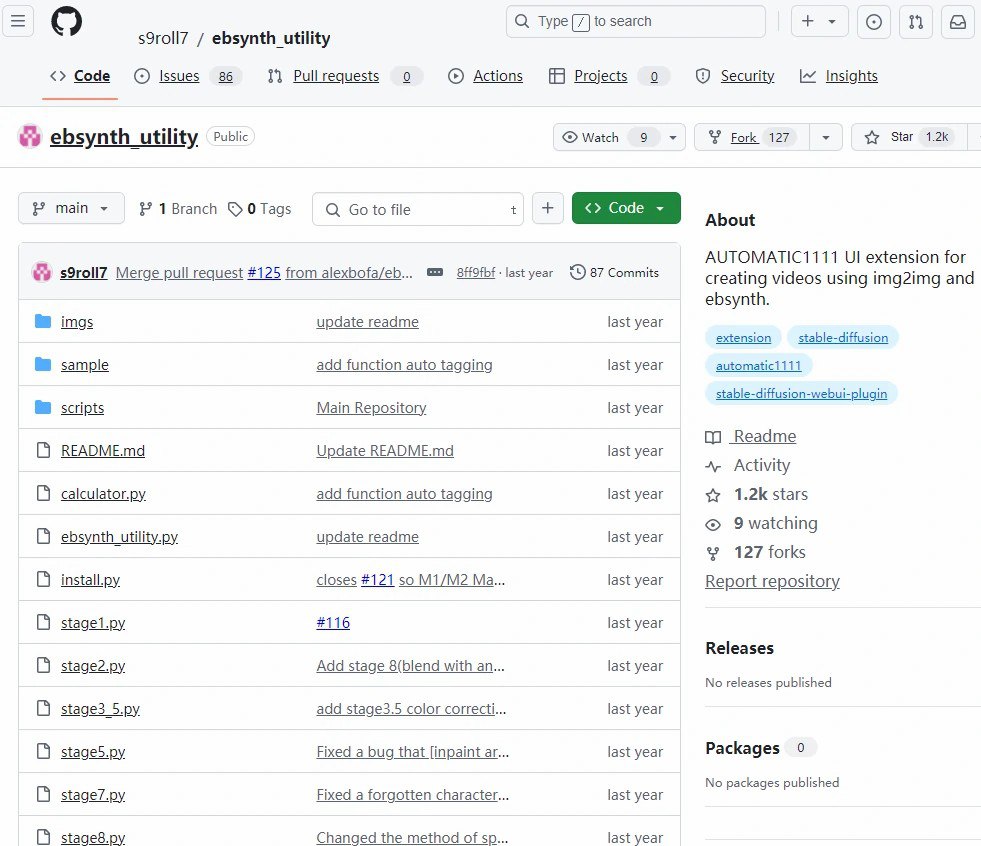Open the ebsynth_utility.py file
The image size is (981, 846).
(x=119, y=537)
